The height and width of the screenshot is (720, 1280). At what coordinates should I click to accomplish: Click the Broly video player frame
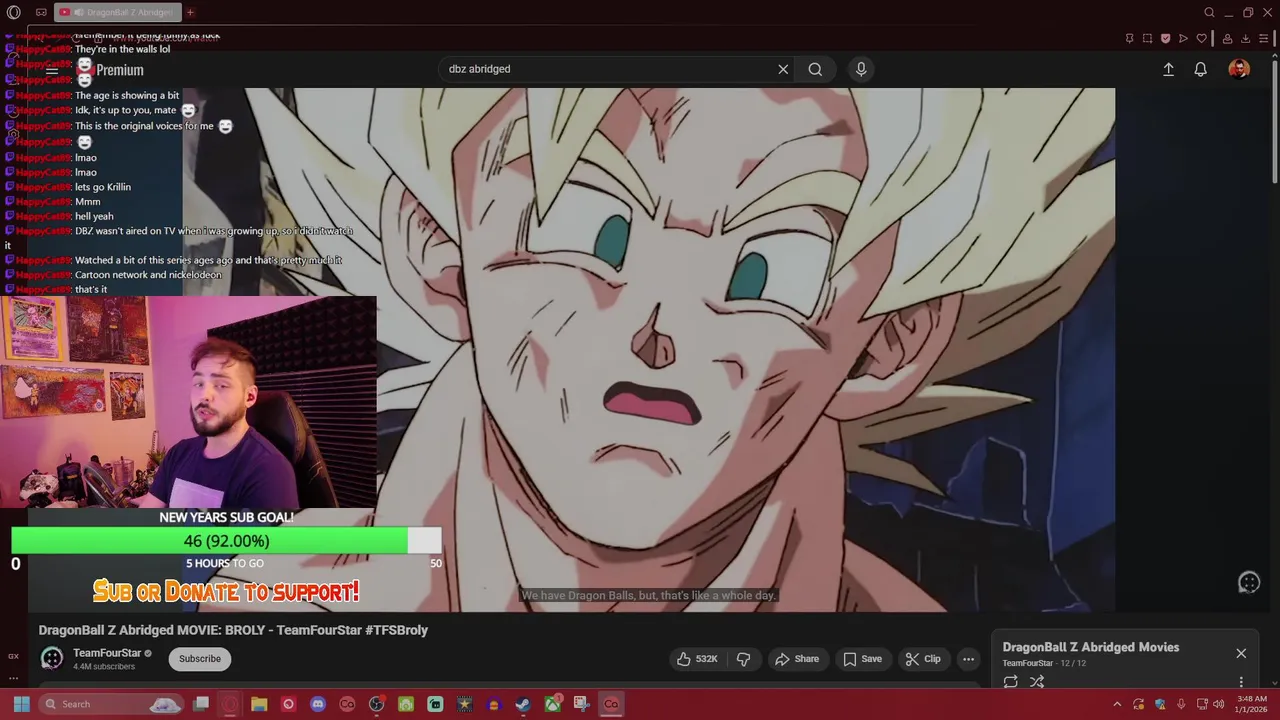tap(648, 350)
